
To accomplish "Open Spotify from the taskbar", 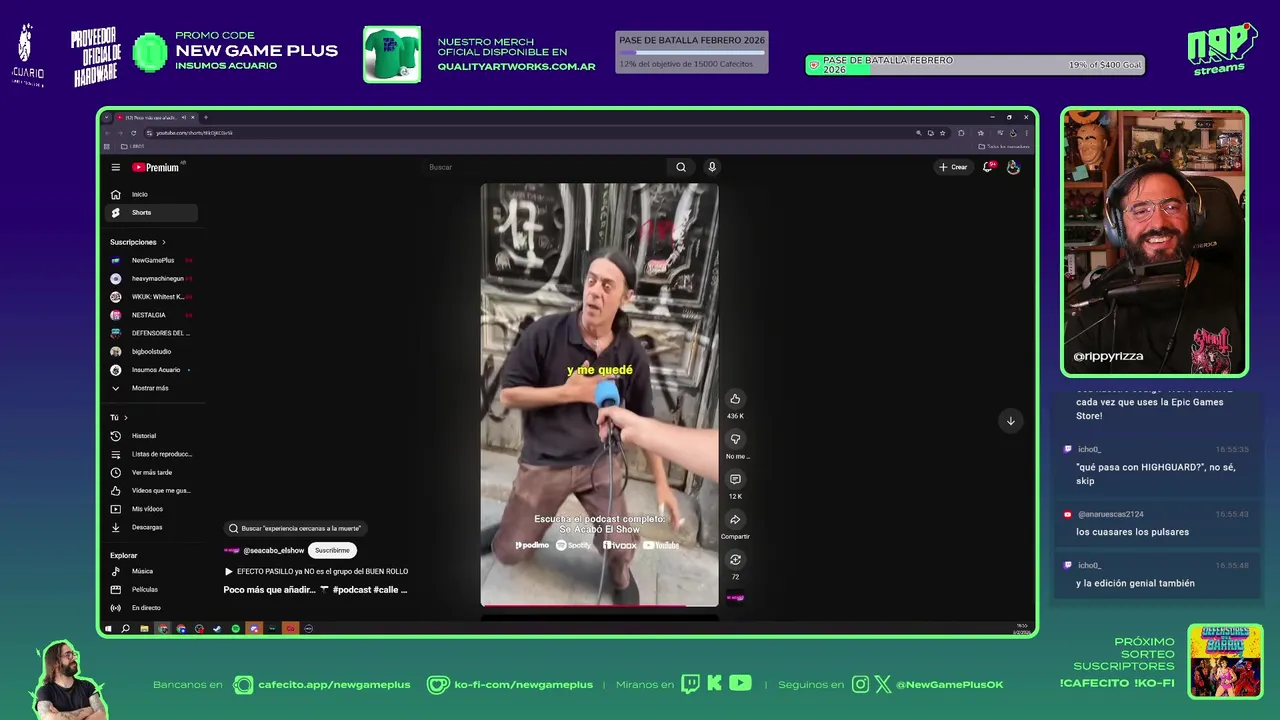I will [236, 629].
